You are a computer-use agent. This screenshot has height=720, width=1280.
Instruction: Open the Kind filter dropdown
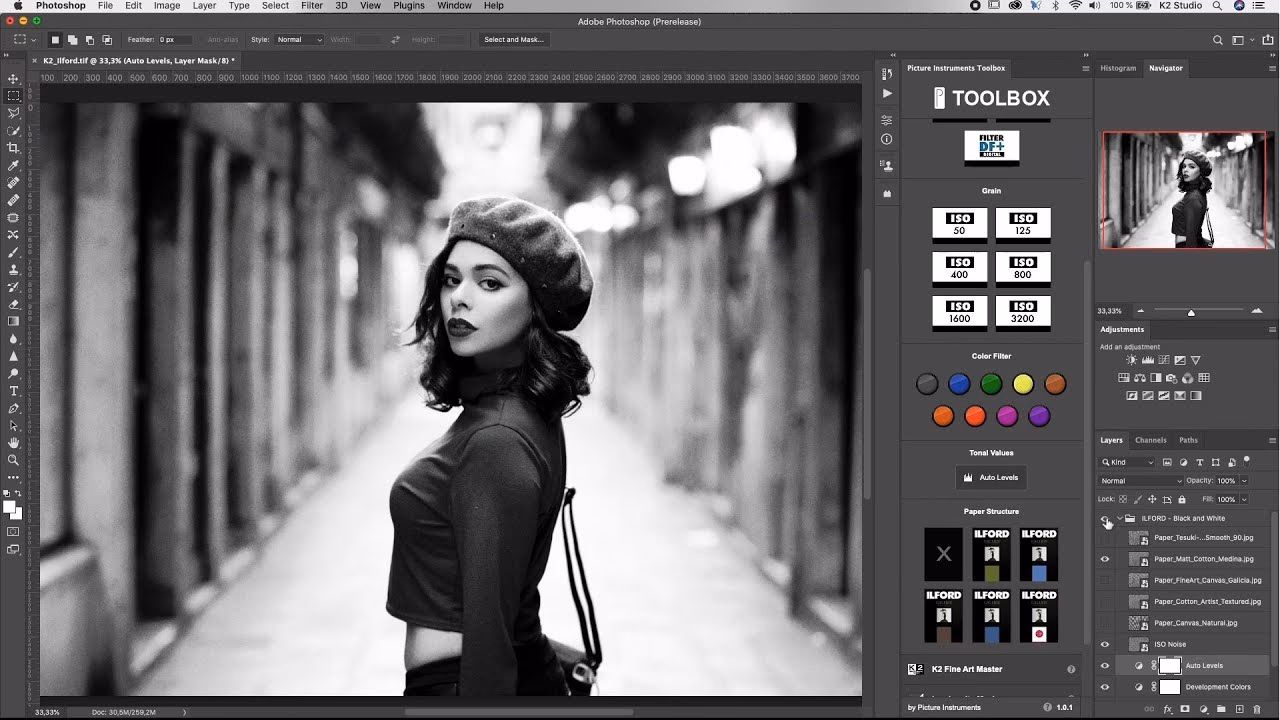tap(1127, 461)
